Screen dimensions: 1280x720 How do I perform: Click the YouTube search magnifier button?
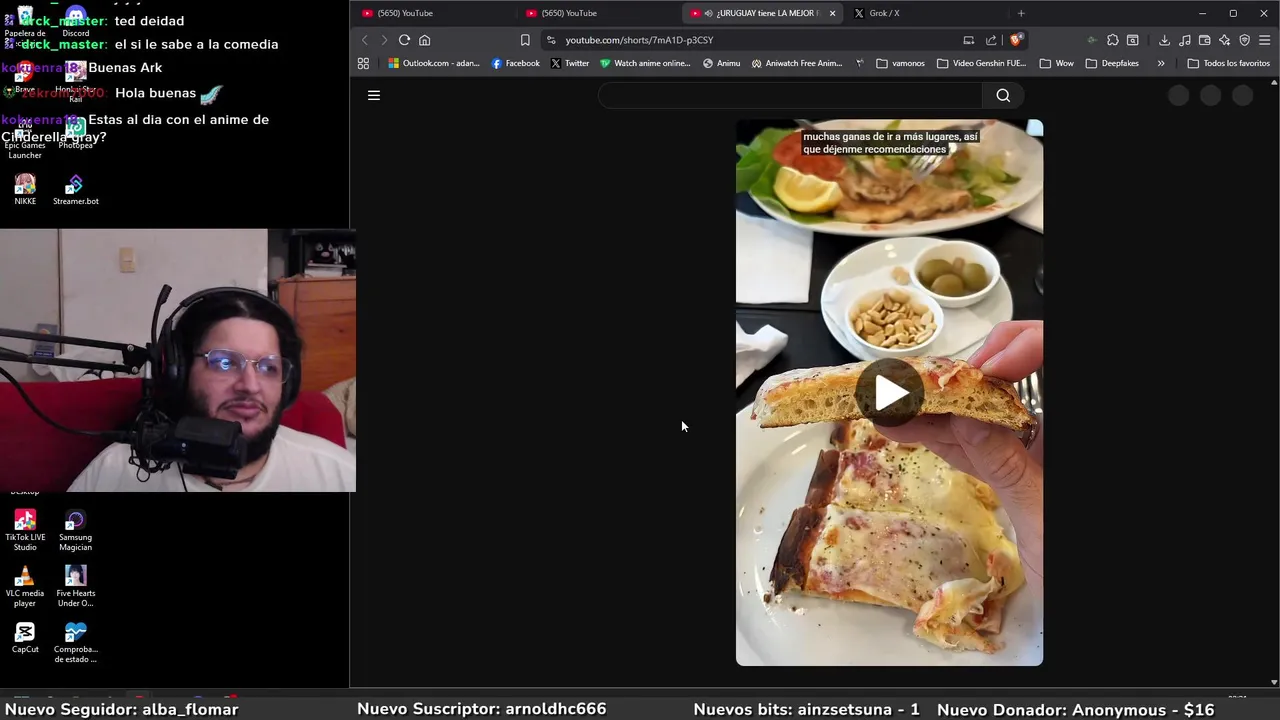click(1003, 95)
